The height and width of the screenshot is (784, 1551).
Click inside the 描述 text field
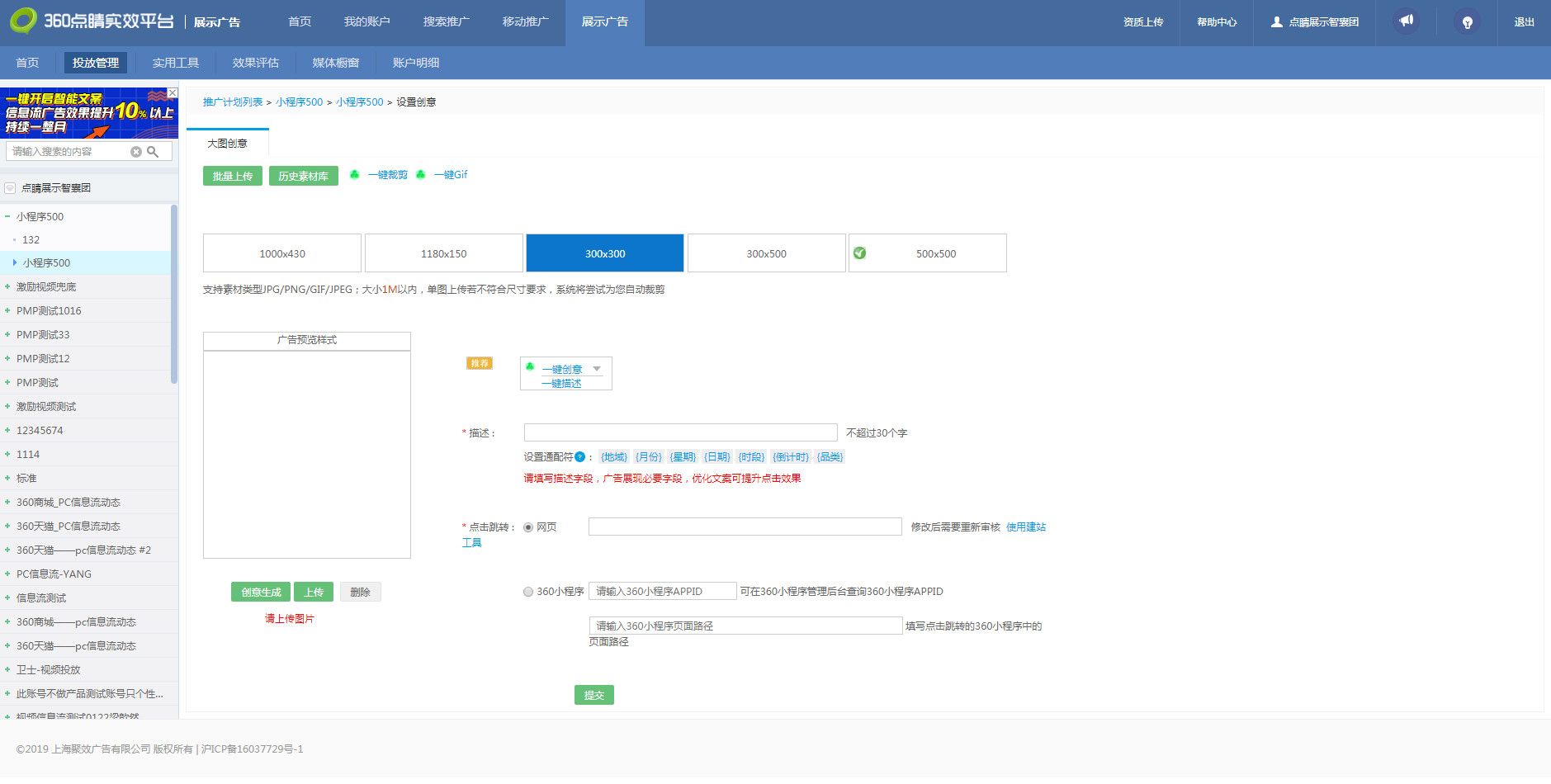[x=680, y=432]
